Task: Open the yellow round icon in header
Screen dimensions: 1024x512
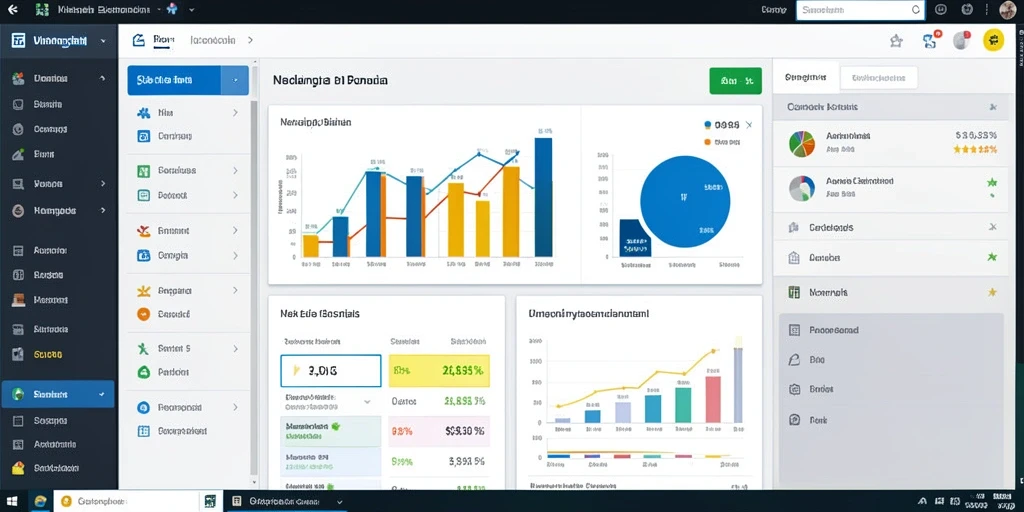Action: point(993,40)
